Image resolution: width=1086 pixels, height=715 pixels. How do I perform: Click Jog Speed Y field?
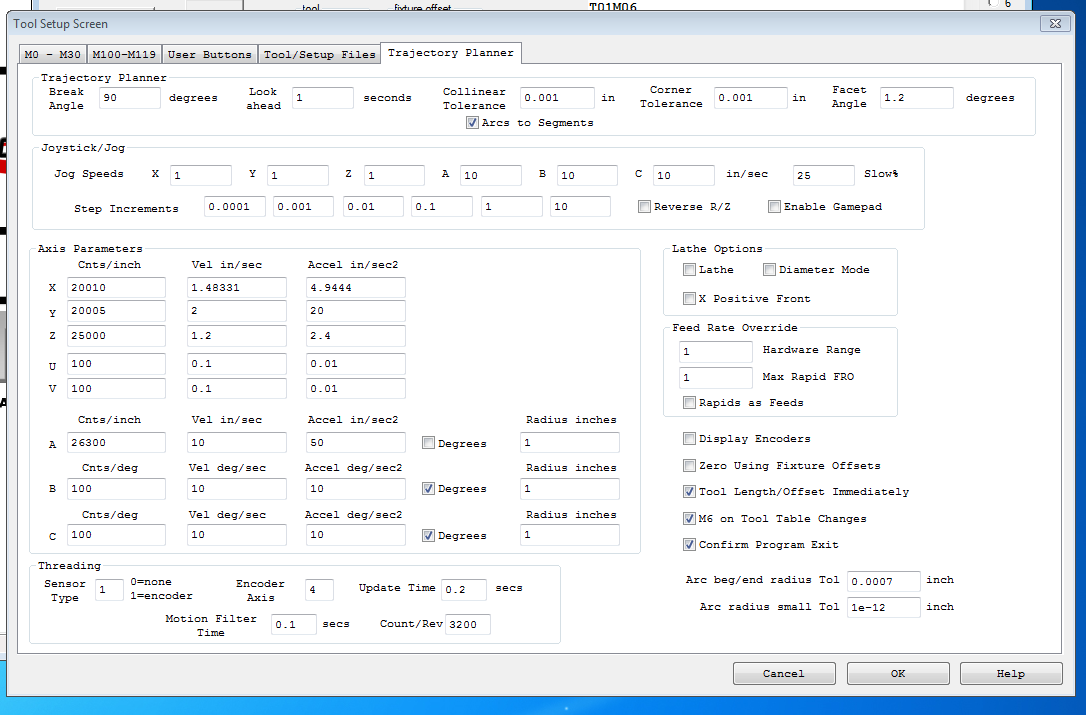coord(298,175)
